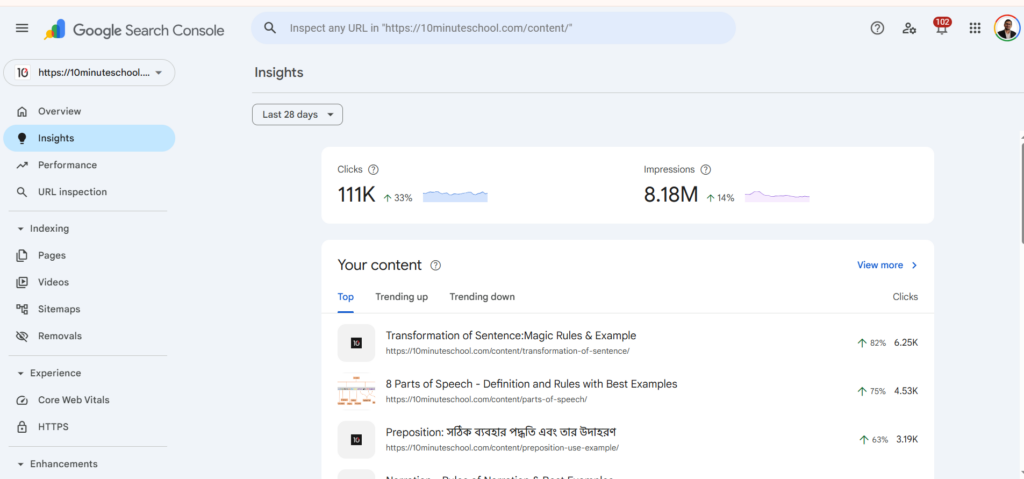The height and width of the screenshot is (479, 1024).
Task: Switch to the Trending up tab
Action: (402, 297)
